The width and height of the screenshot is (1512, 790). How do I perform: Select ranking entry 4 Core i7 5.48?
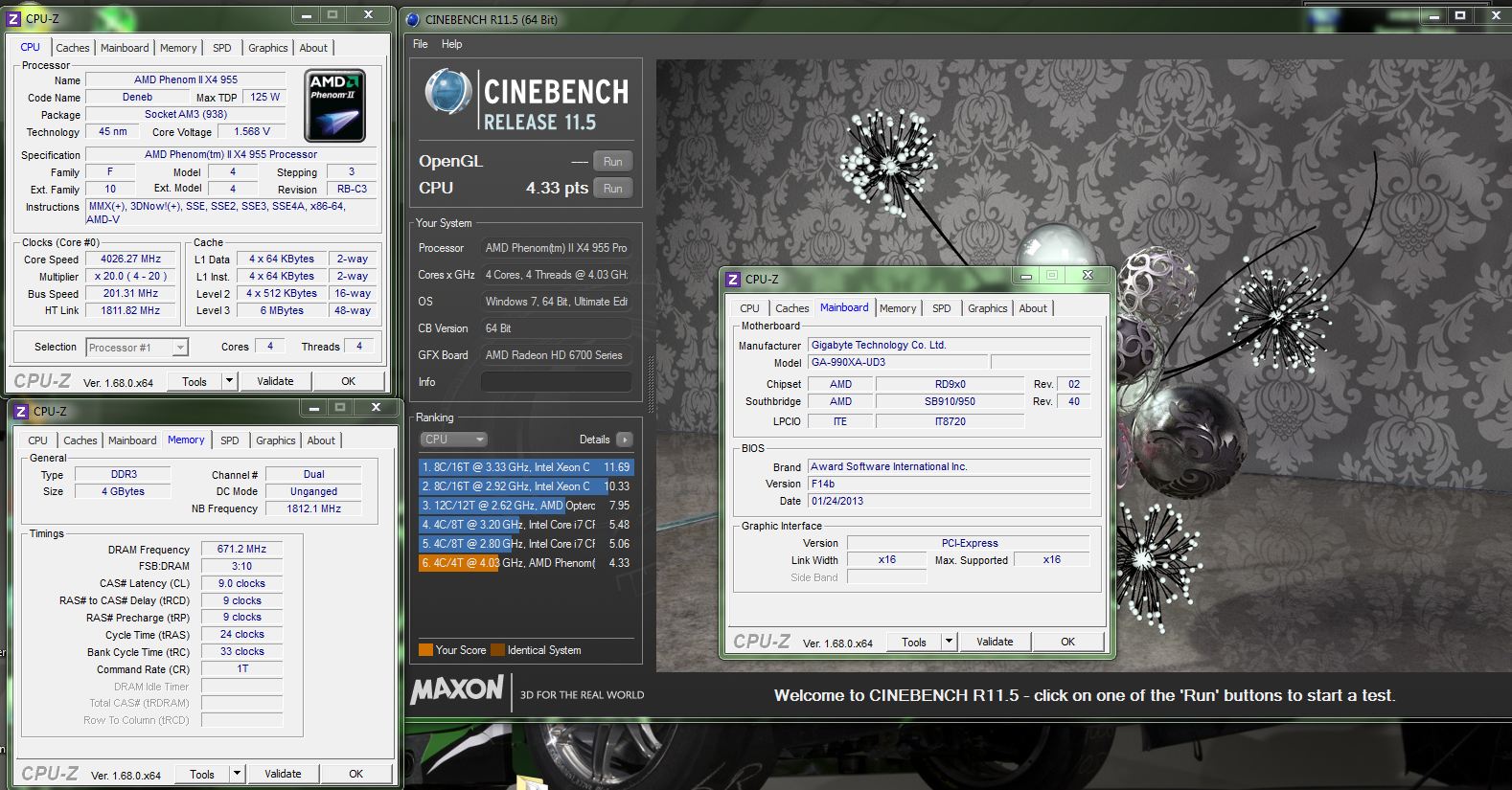click(x=526, y=525)
